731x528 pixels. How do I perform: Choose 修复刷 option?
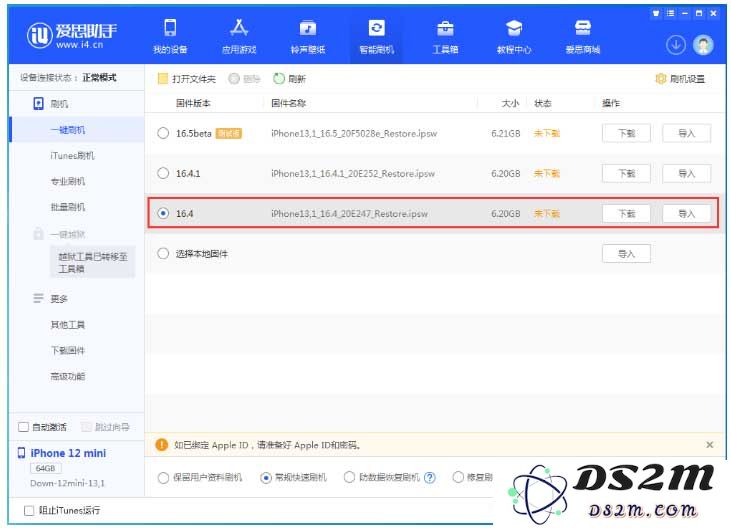click(458, 477)
